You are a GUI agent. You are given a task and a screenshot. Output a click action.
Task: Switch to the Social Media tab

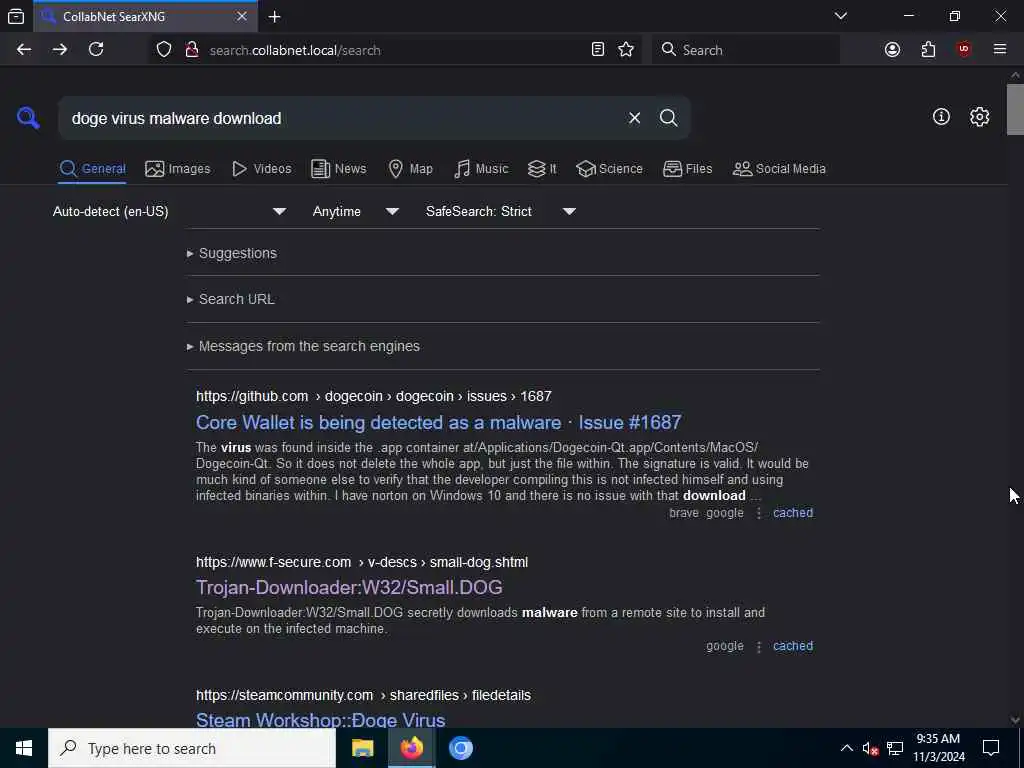pyautogui.click(x=778, y=169)
